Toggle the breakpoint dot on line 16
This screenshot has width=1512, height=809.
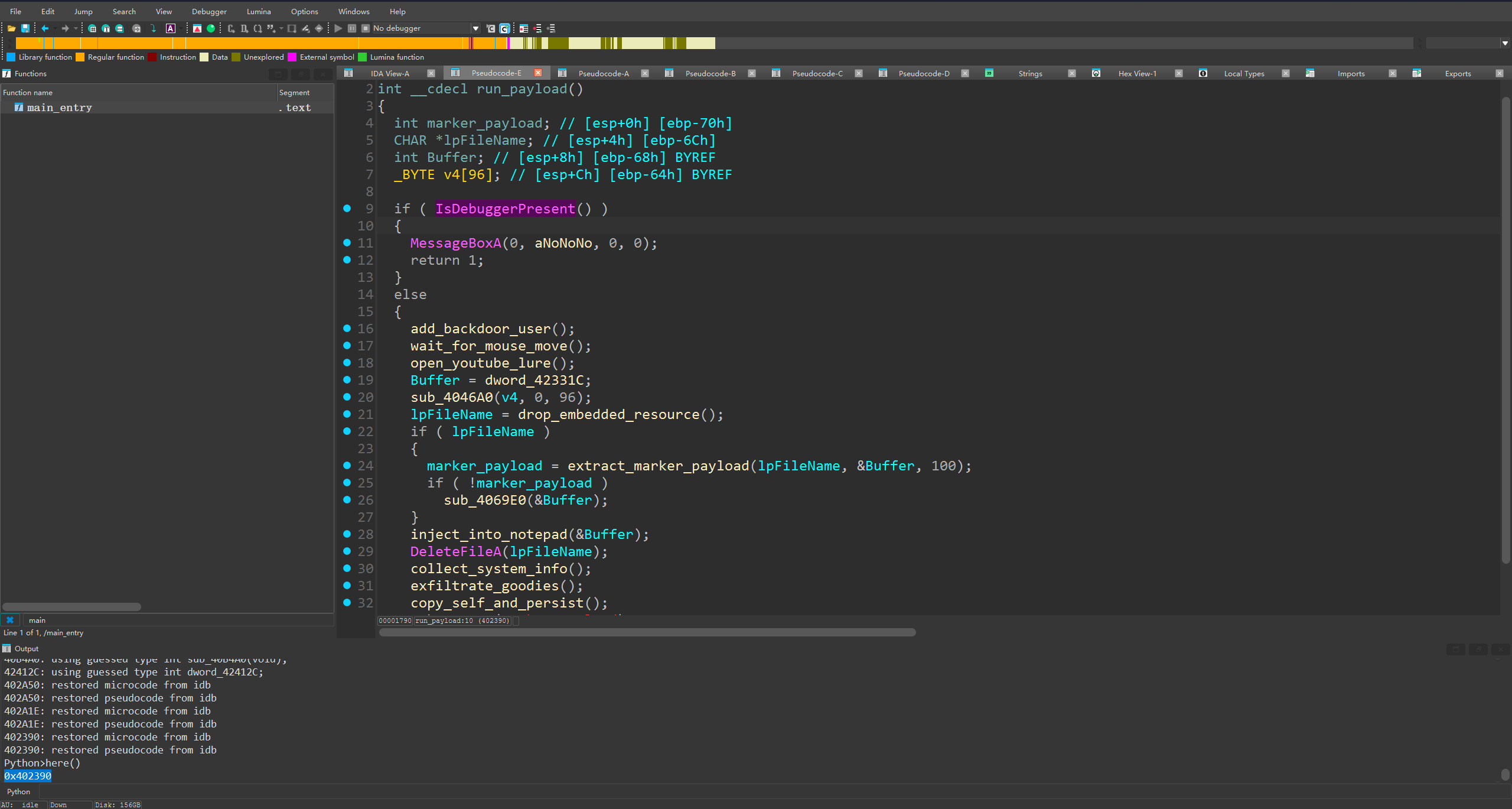(x=347, y=328)
